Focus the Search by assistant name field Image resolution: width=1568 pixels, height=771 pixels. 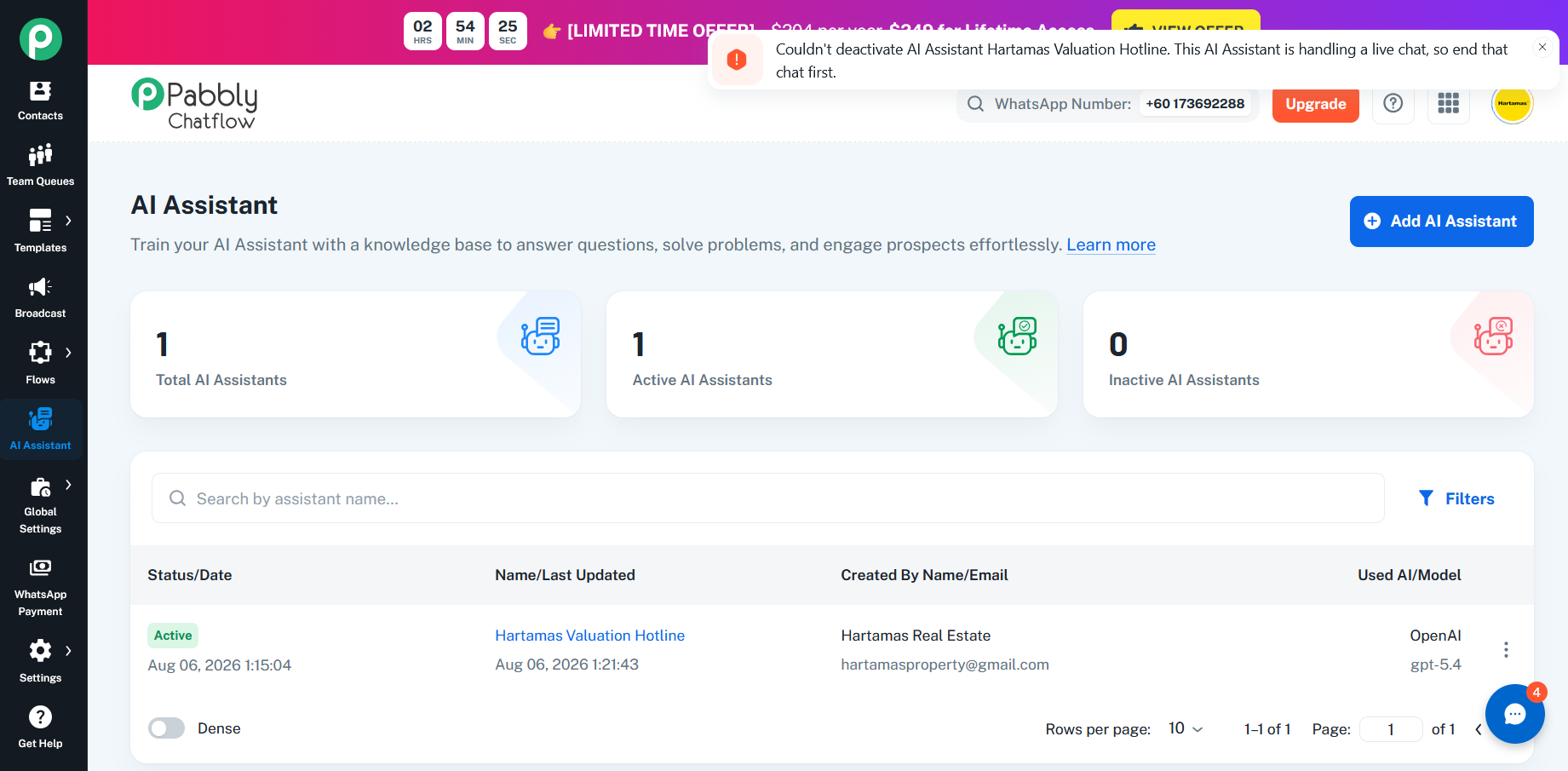click(767, 498)
